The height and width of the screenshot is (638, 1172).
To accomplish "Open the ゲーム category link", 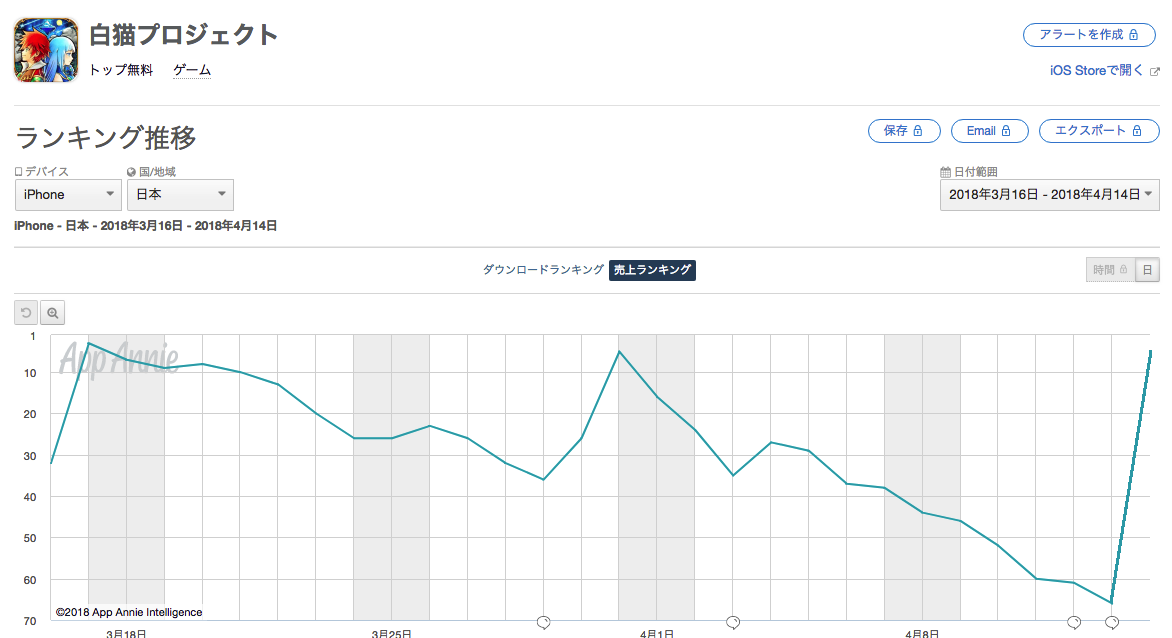I will tap(192, 70).
